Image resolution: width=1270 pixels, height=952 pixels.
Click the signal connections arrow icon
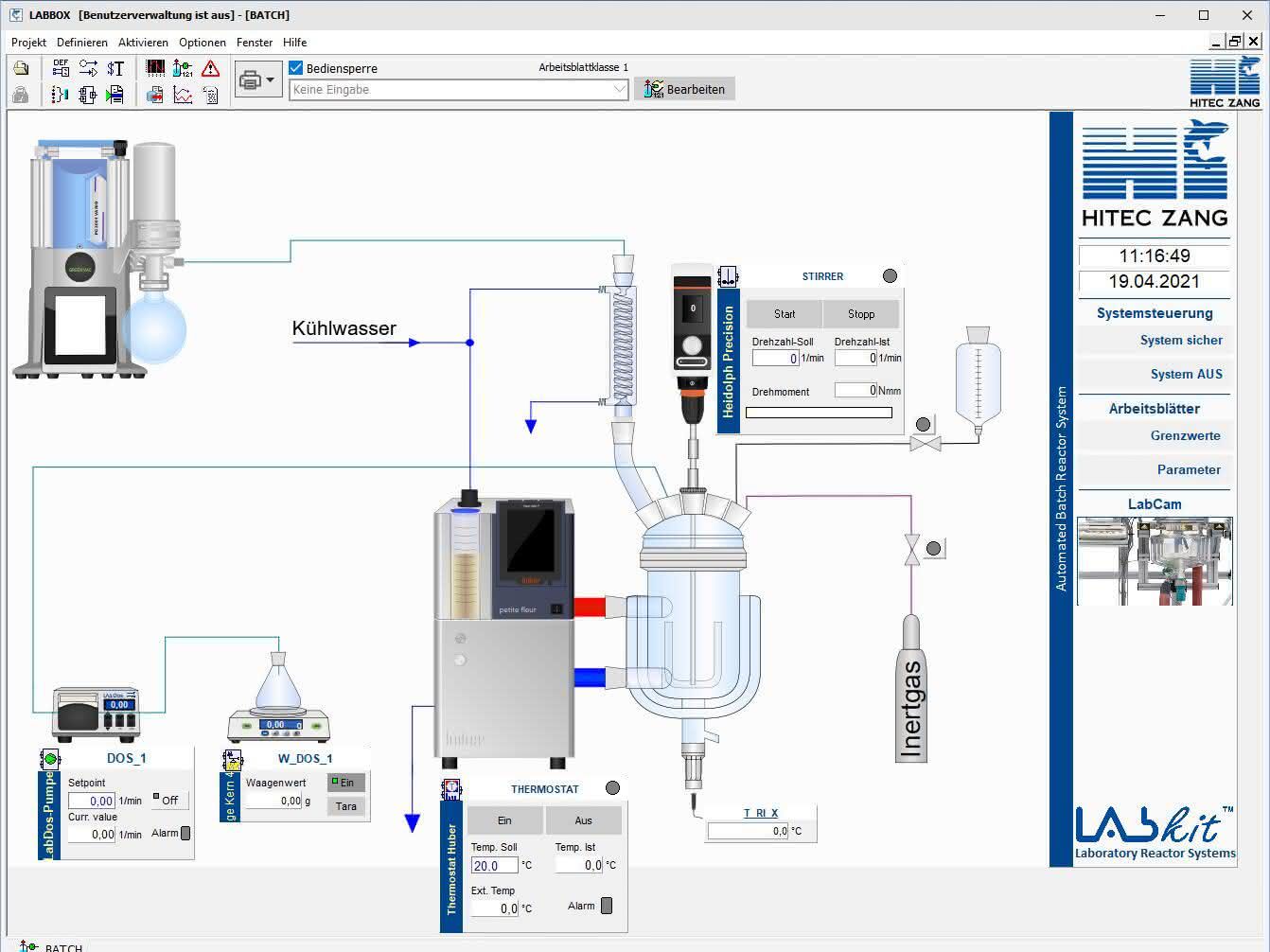point(88,68)
